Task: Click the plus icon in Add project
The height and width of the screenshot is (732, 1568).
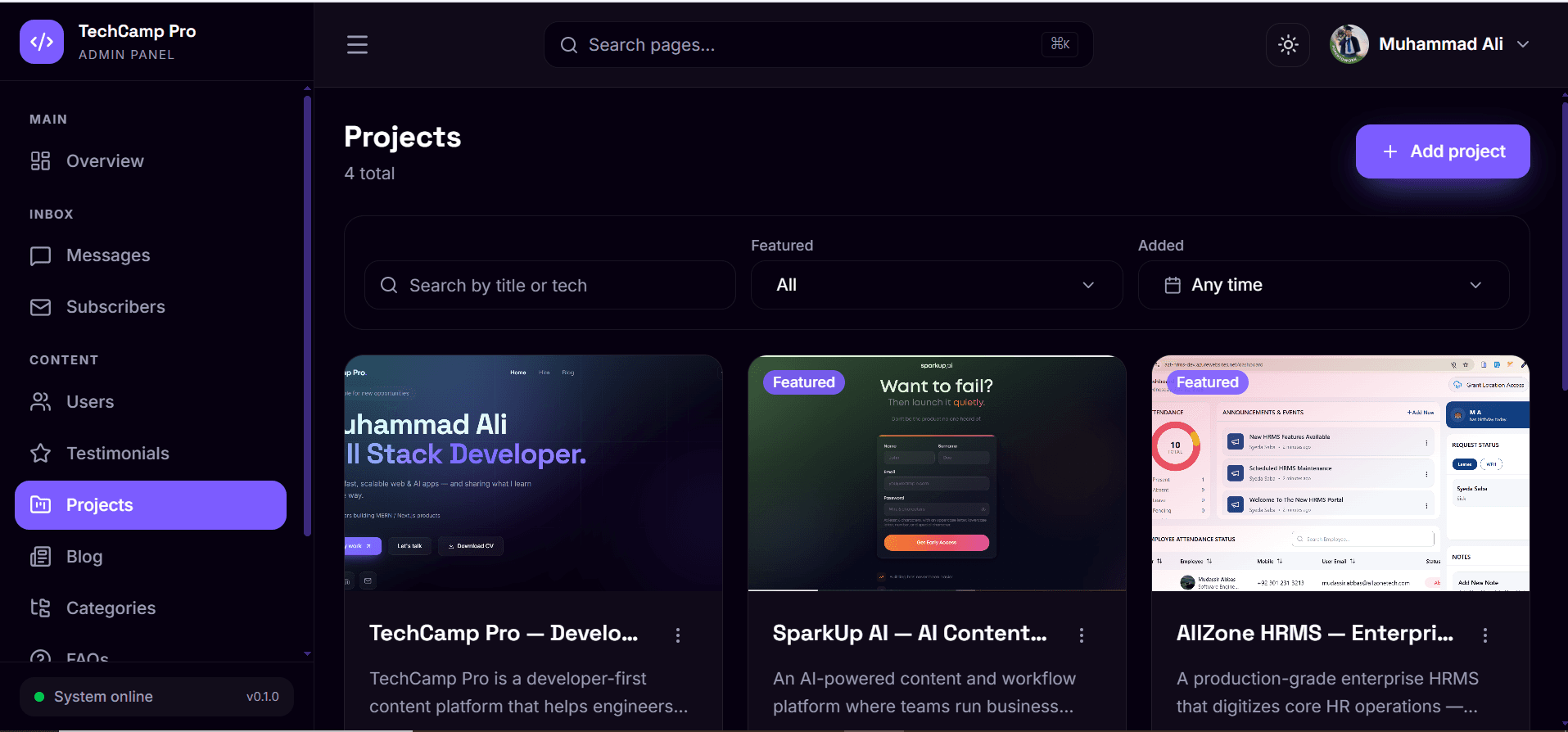Action: tap(1390, 151)
